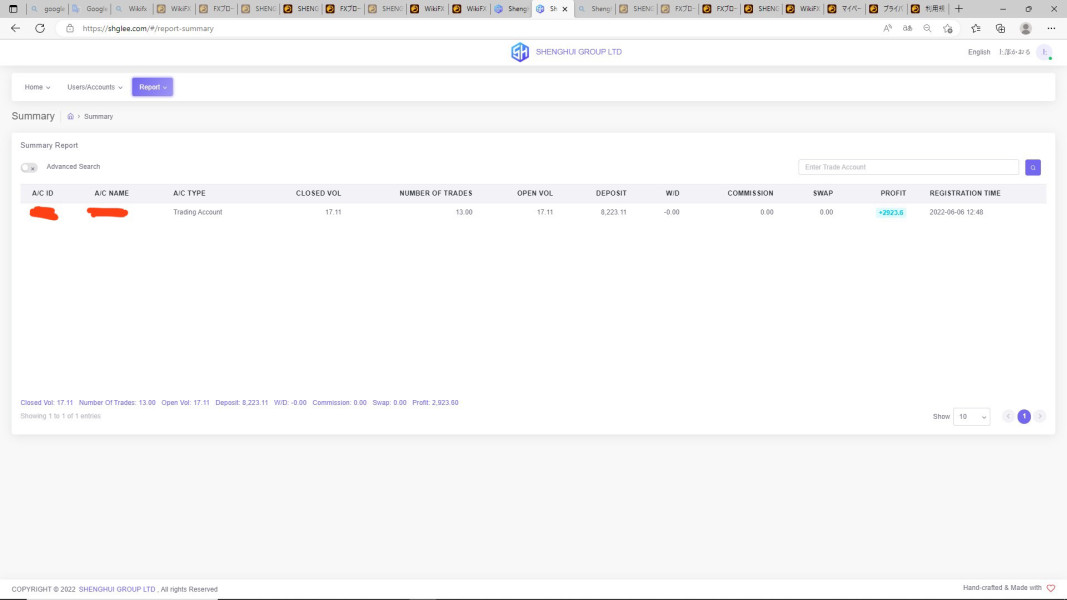The image size is (1067, 600).
Task: Expand the Home navigation dropdown
Action: pos(37,87)
